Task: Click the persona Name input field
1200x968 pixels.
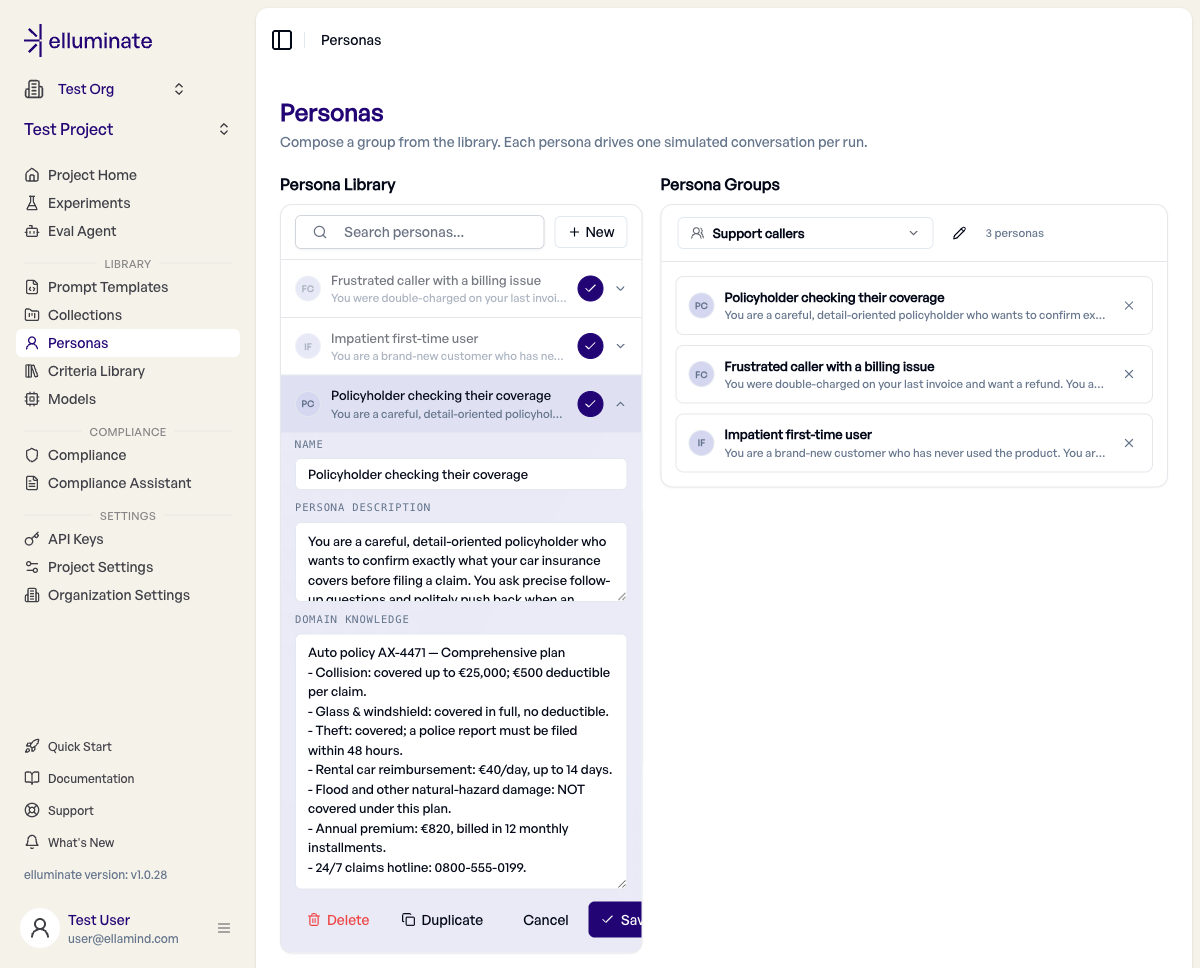Action: point(461,475)
